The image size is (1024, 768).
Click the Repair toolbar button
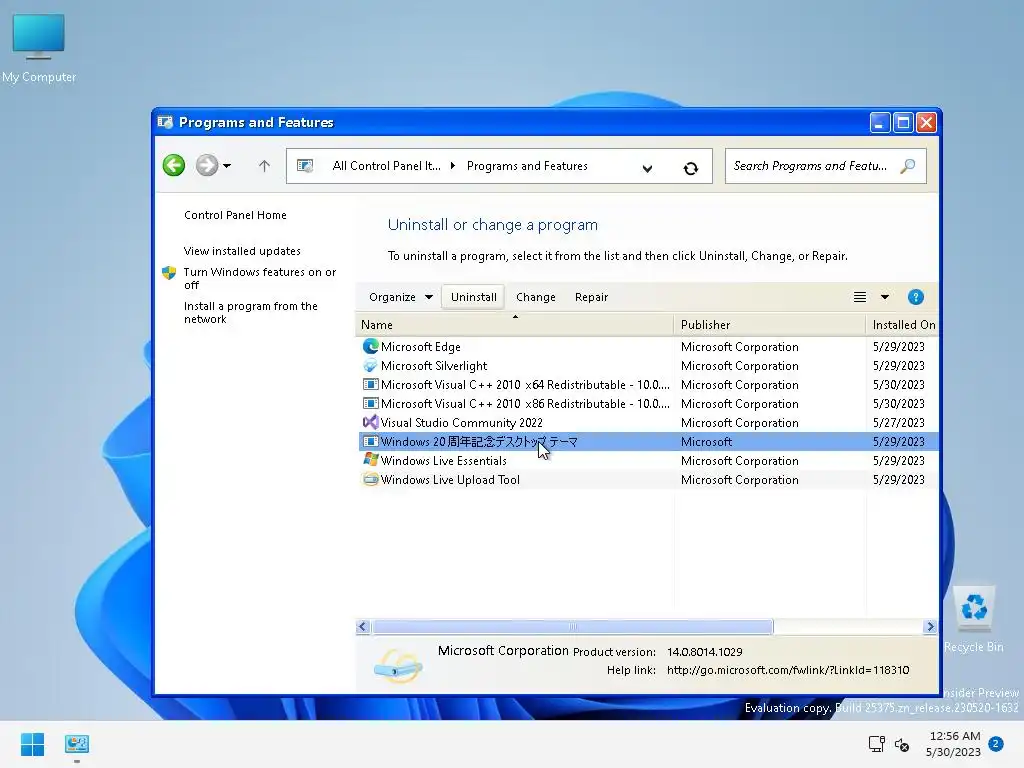[591, 297]
